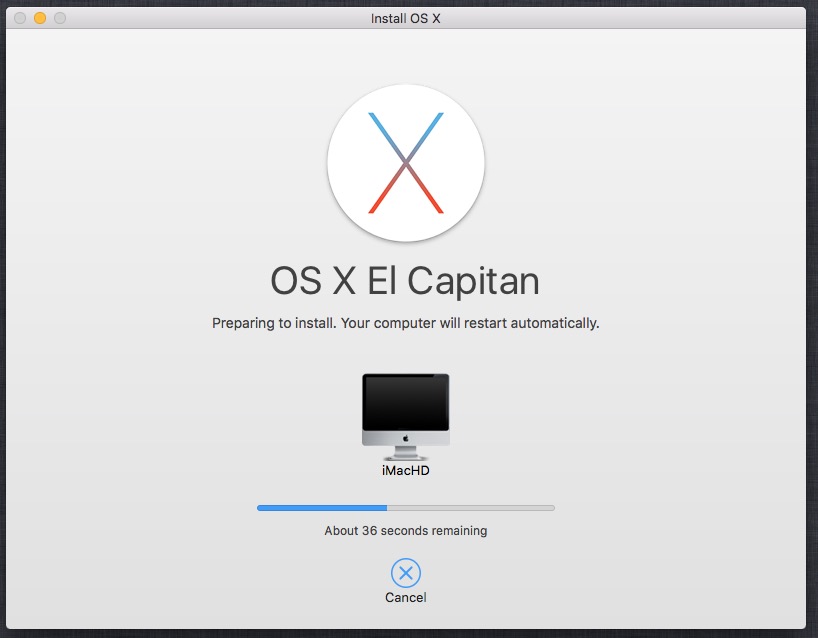Click "Preparing to install" message text
Image resolution: width=818 pixels, height=638 pixels.
coord(406,323)
